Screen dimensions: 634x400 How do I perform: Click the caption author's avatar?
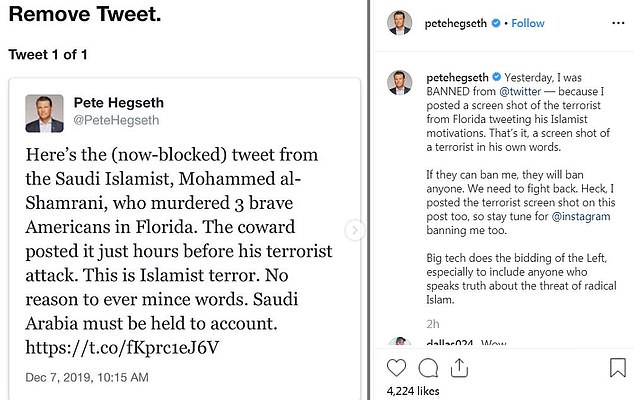[x=398, y=82]
